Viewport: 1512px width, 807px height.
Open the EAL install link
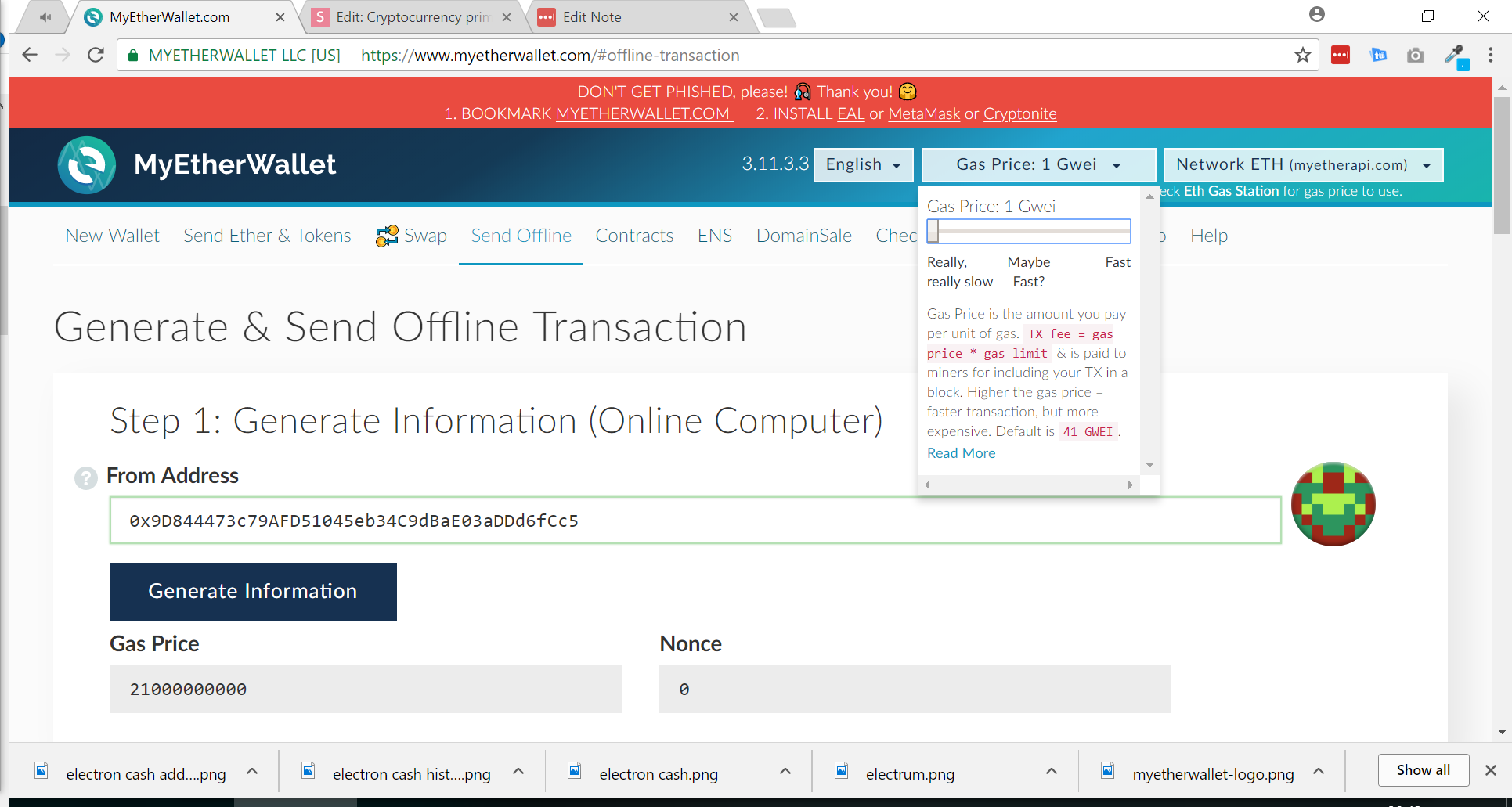(x=850, y=113)
